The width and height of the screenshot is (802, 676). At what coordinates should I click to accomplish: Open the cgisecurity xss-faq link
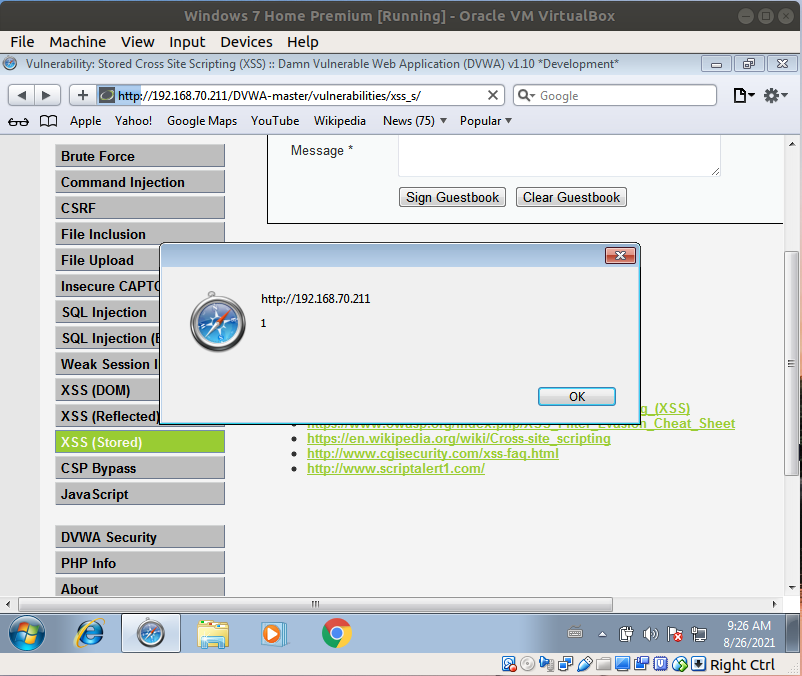433,454
